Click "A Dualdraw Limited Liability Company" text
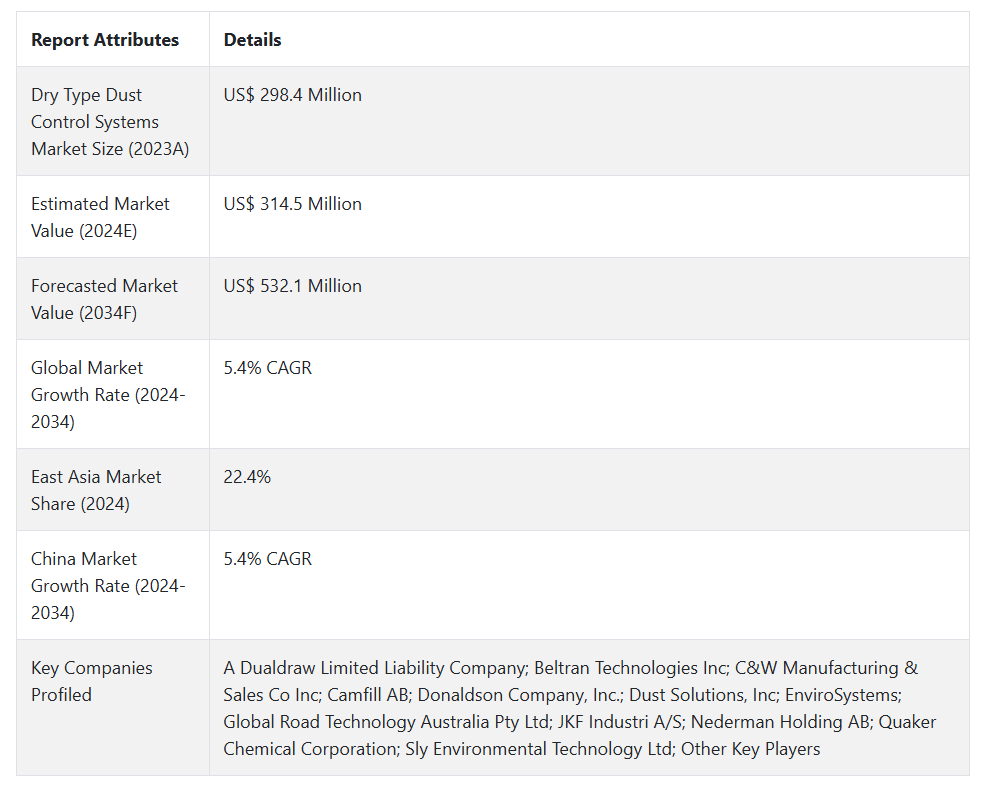Screen dimensions: 984x788 pyautogui.click(x=374, y=668)
